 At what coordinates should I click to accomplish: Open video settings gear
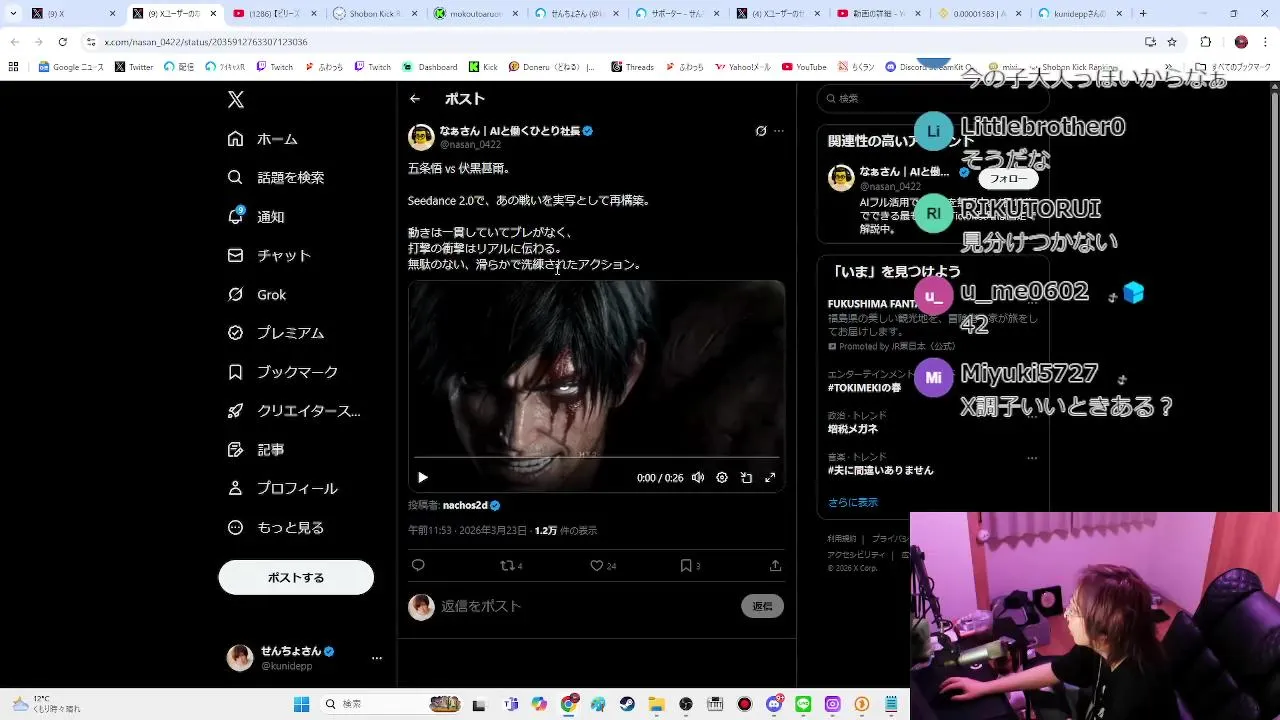722,478
